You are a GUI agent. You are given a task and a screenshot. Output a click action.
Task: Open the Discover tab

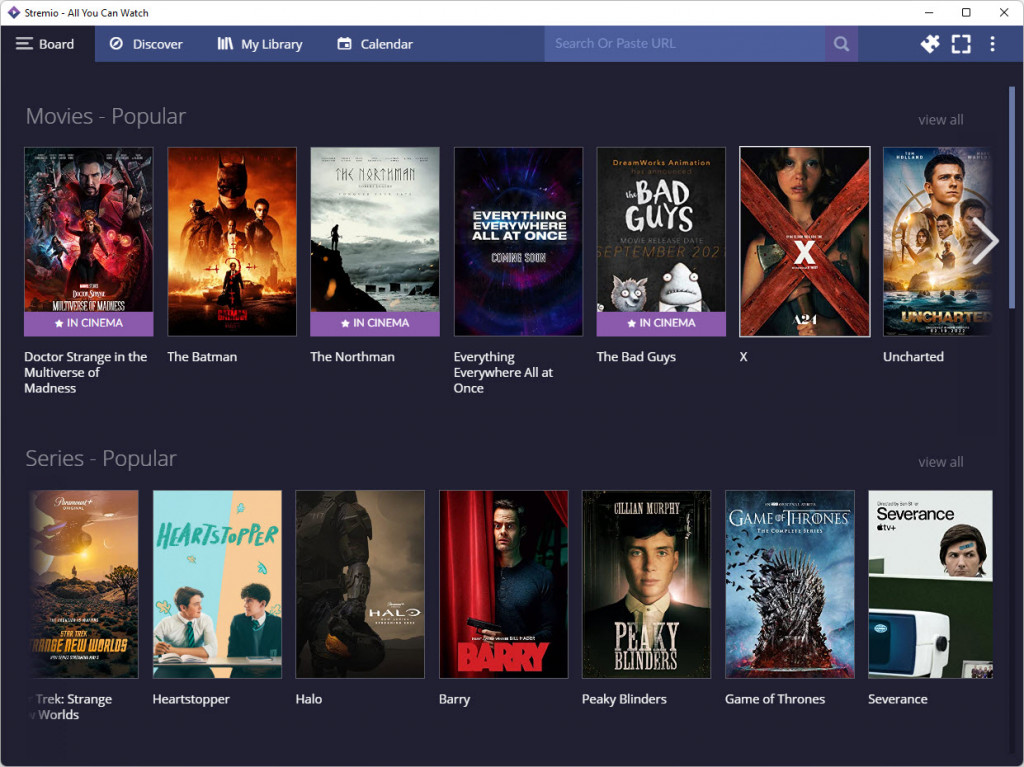(146, 44)
